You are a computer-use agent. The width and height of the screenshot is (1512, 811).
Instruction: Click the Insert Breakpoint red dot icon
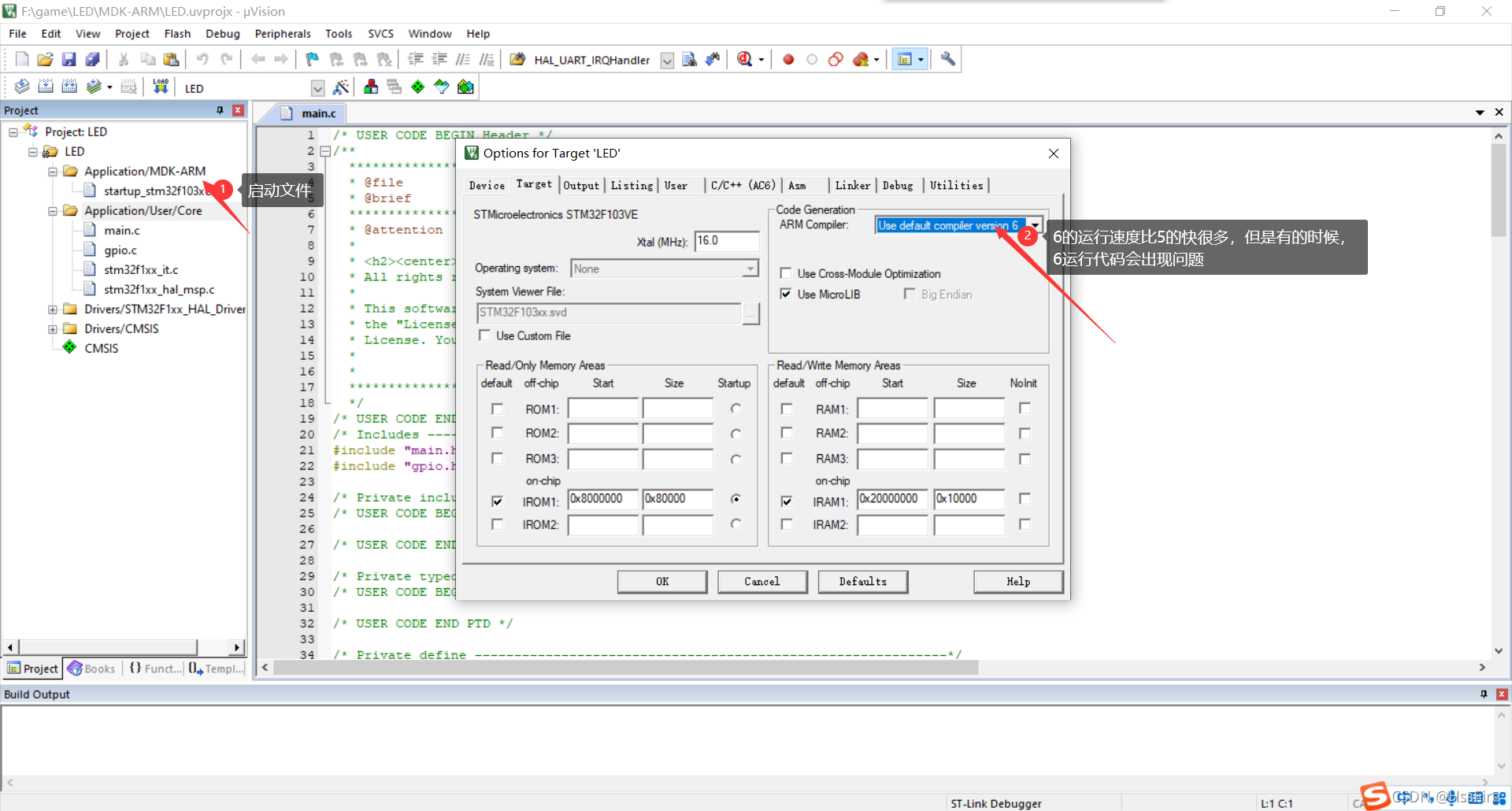[x=788, y=59]
